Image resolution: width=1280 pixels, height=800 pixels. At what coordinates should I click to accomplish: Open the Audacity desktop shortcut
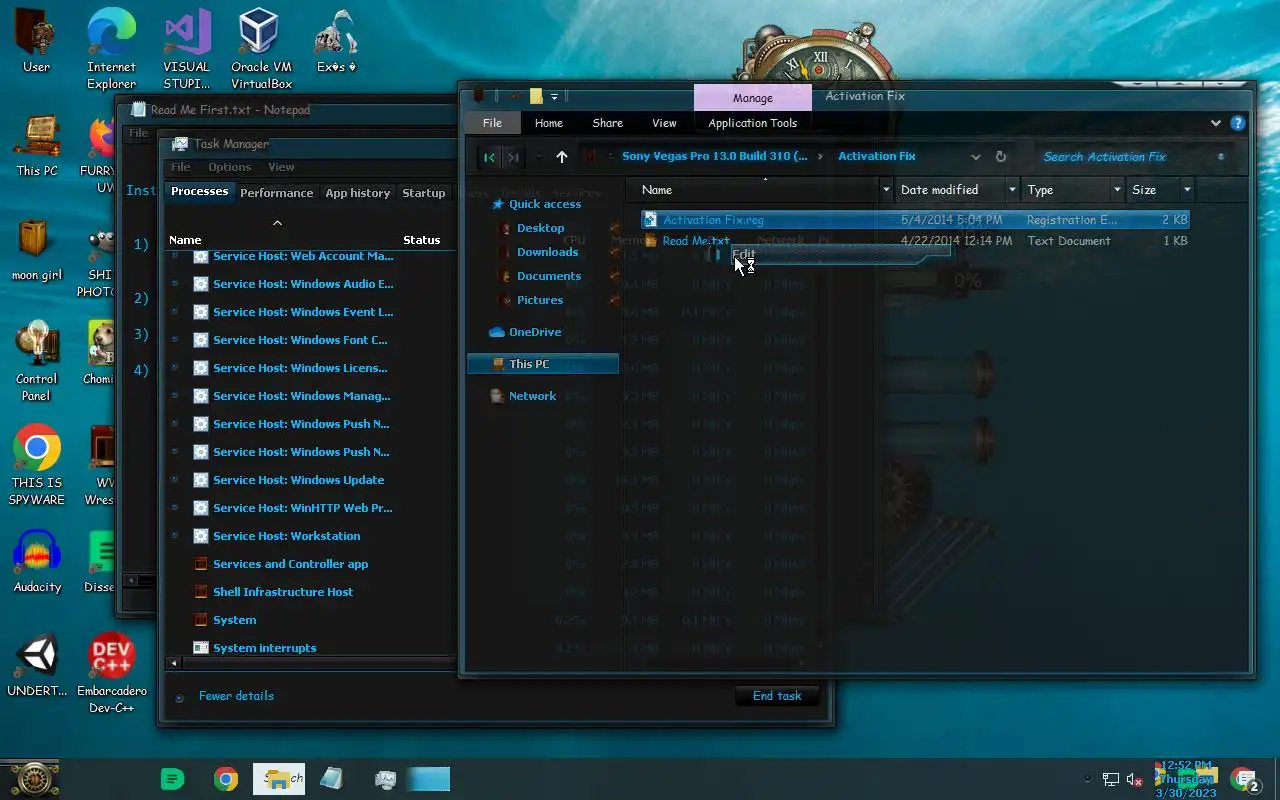tap(37, 561)
